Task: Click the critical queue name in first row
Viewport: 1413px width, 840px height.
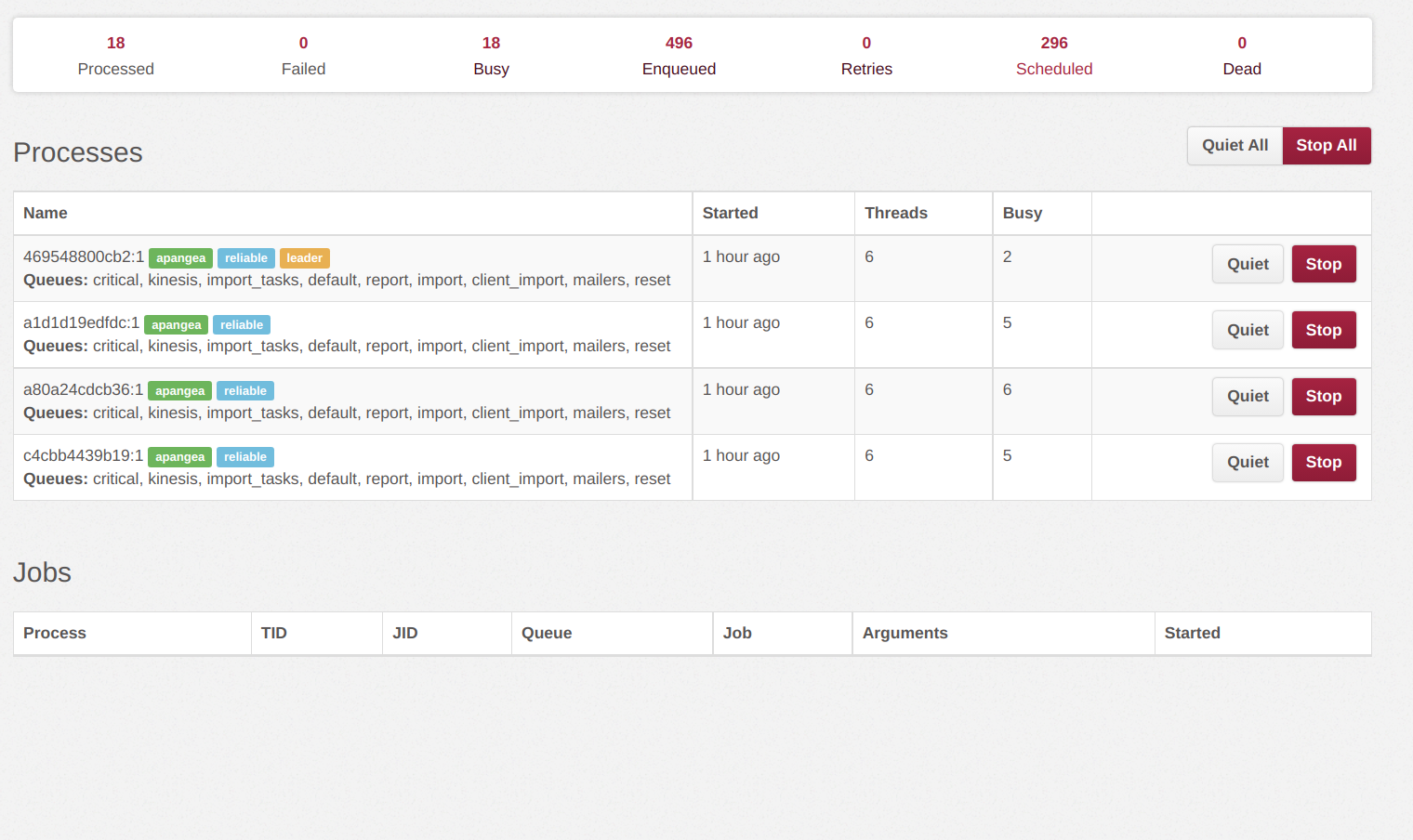Action: click(x=115, y=280)
